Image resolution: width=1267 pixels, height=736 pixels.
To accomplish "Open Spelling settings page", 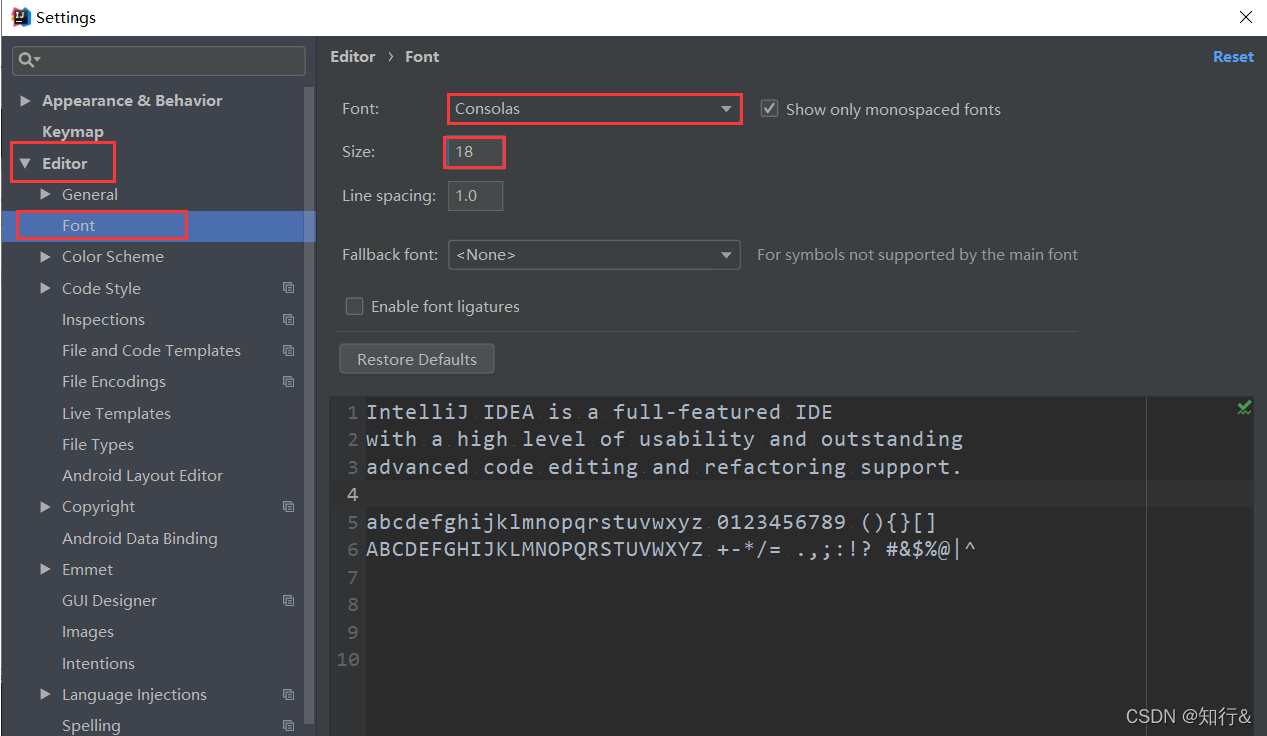I will click(x=91, y=725).
